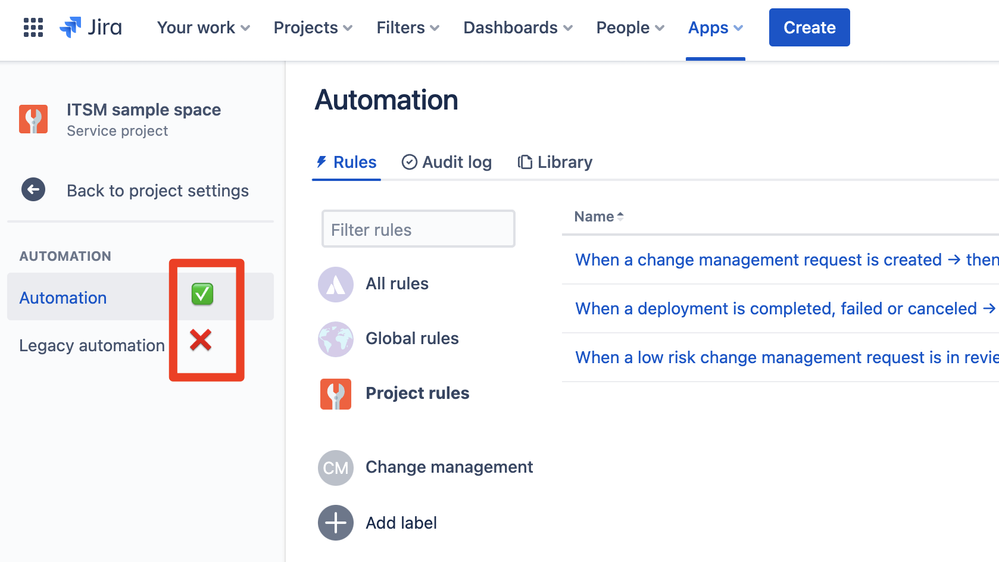Viewport: 999px width, 562px height.
Task: Switch to the Audit log tab
Action: click(x=447, y=162)
